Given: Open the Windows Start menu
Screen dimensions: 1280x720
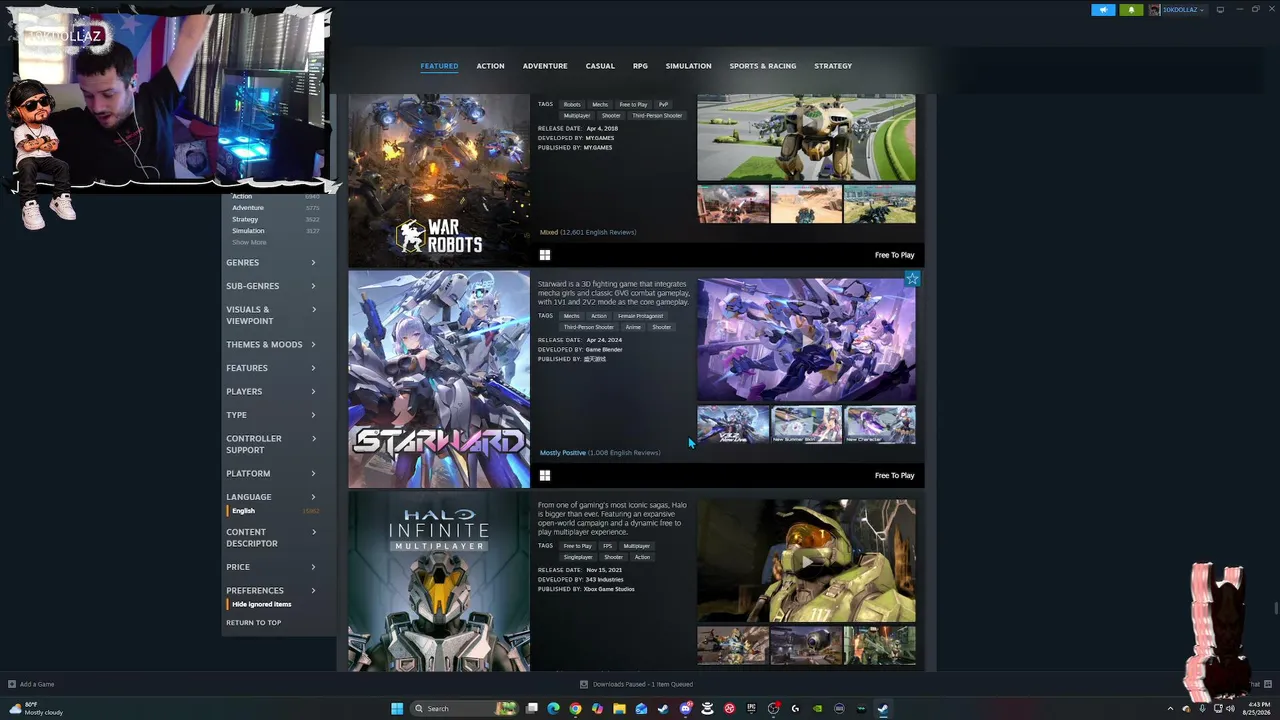Looking at the screenshot, I should [x=397, y=709].
